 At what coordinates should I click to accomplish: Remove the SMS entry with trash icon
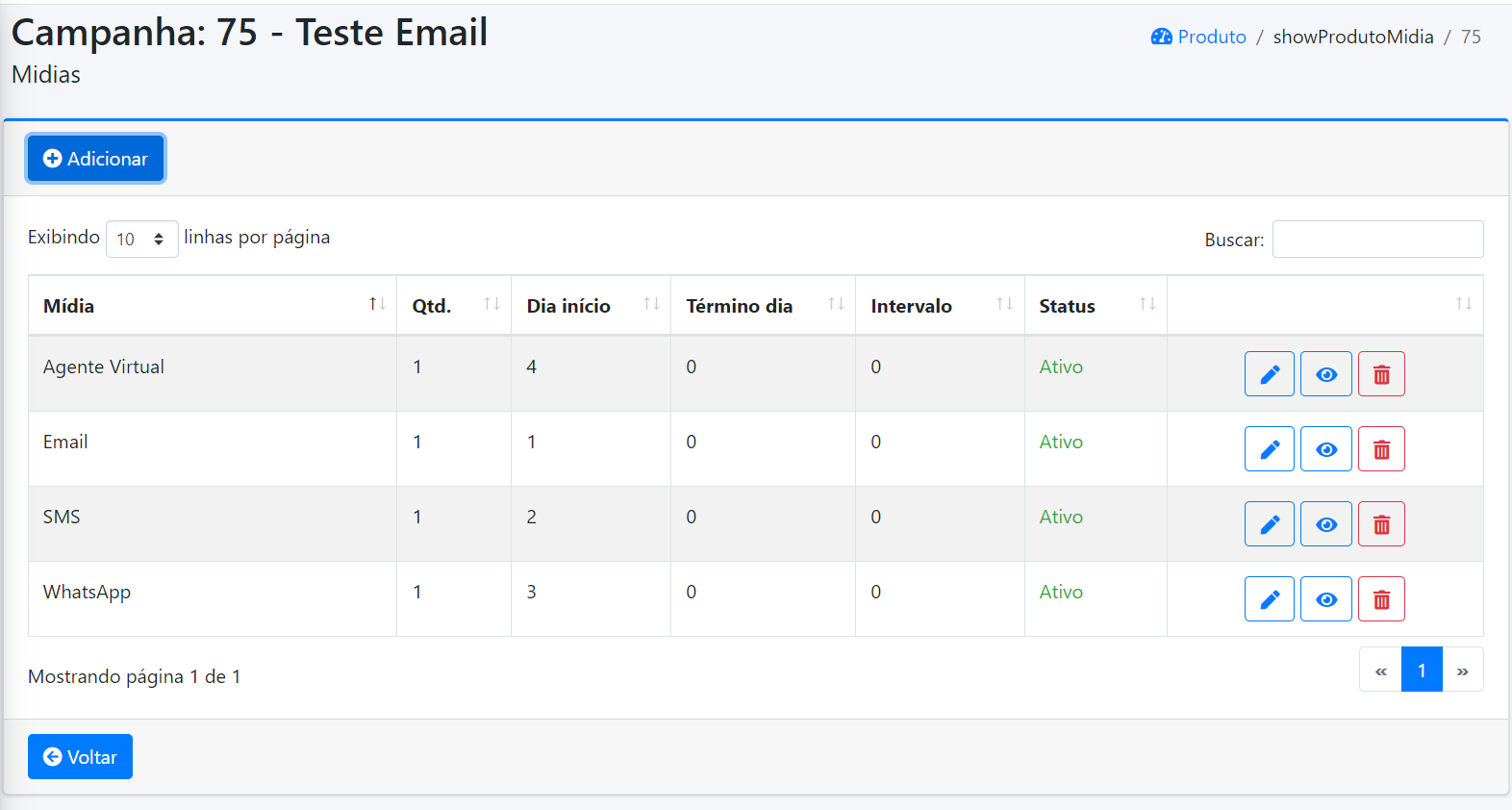[x=1381, y=524]
